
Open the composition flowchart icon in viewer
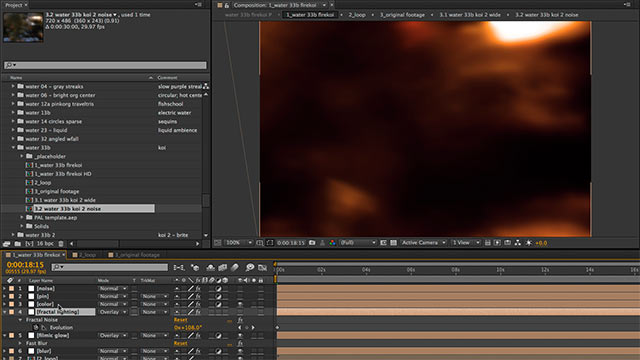(x=518, y=242)
